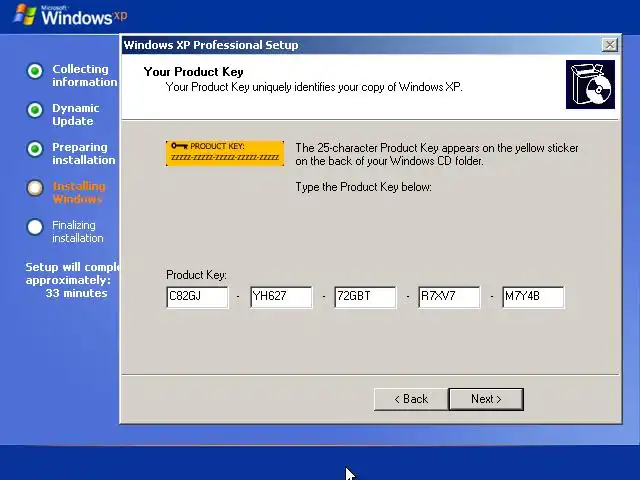Image resolution: width=640 pixels, height=480 pixels.
Task: Click the 'Finalizing installation' label
Action: [x=78, y=231]
